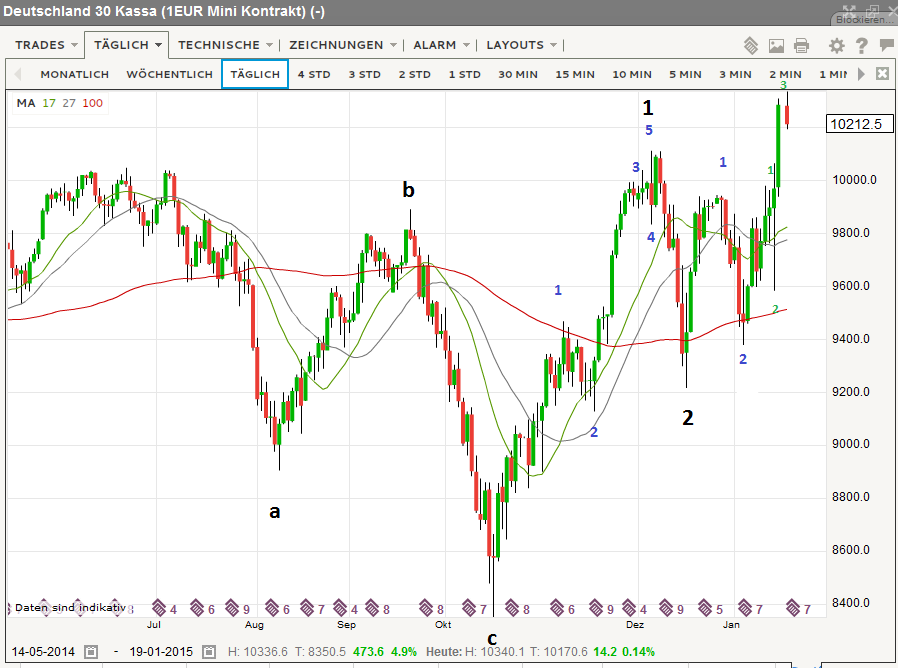The height and width of the screenshot is (668, 898).
Task: Open help question mark icon
Action: pyautogui.click(x=861, y=45)
